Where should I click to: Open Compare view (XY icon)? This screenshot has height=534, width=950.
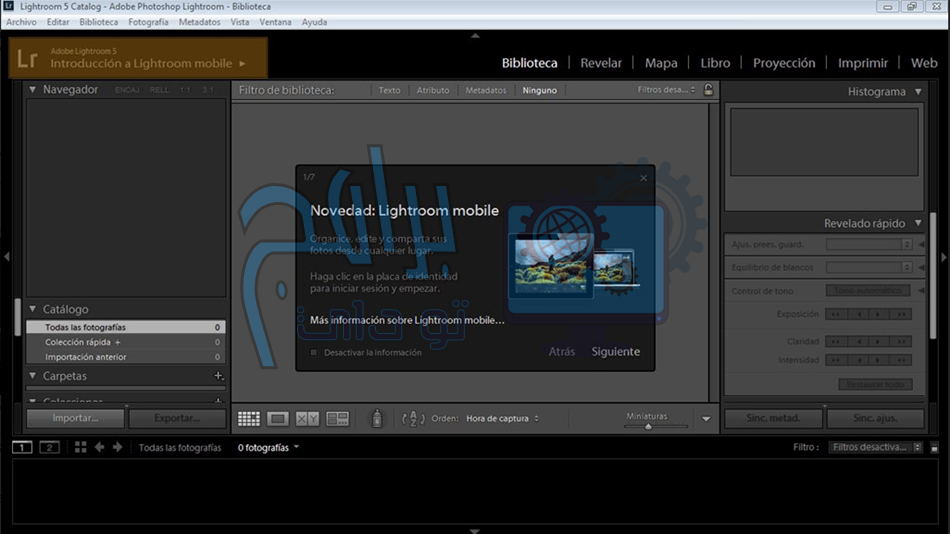point(308,419)
